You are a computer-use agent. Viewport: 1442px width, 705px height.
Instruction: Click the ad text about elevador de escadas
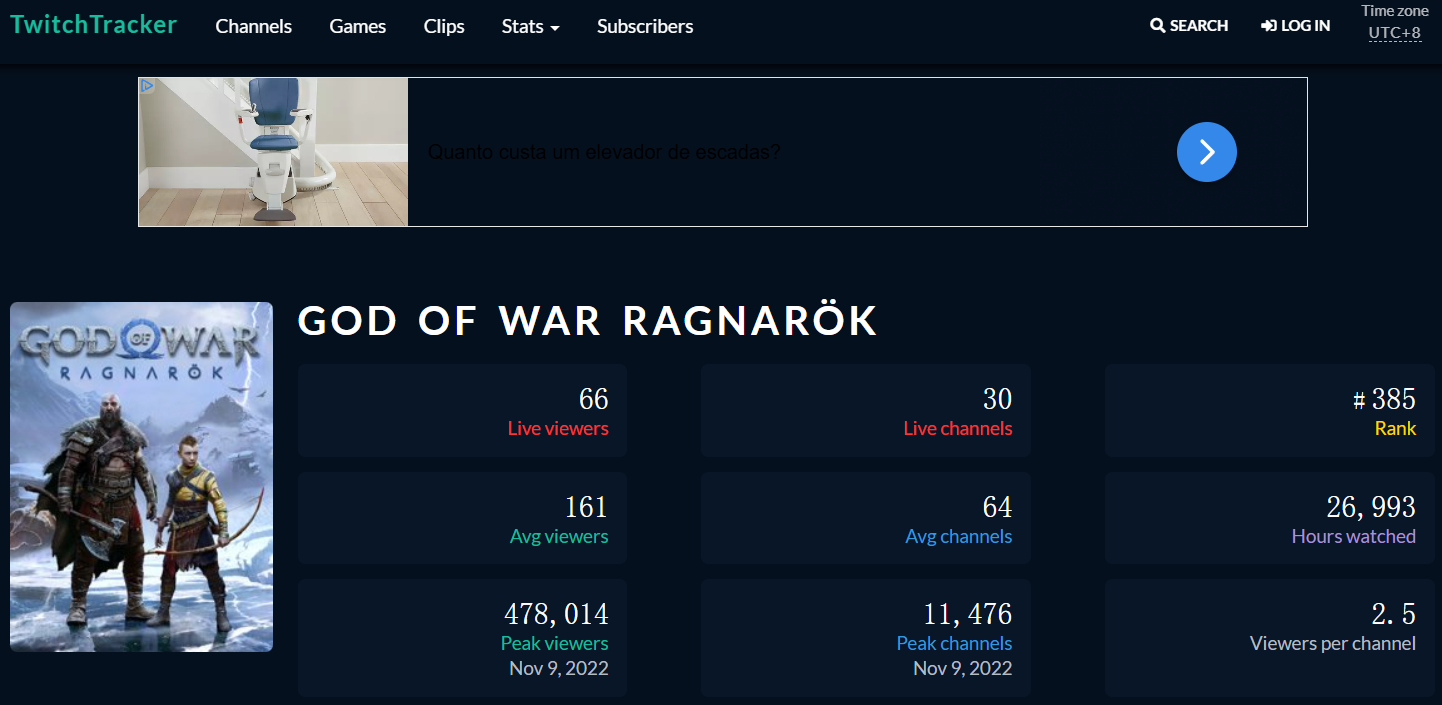click(x=604, y=152)
